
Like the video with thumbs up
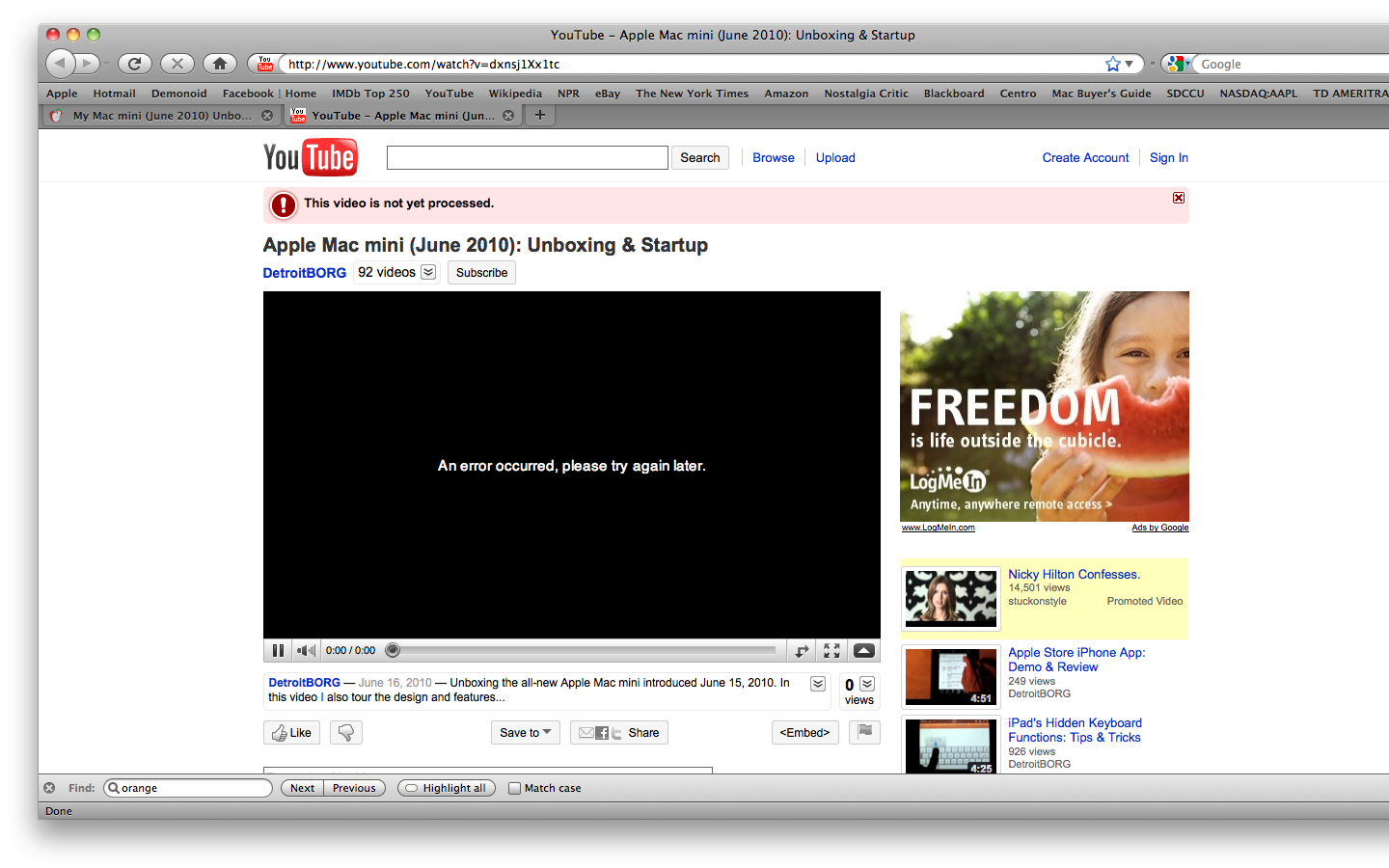[292, 733]
